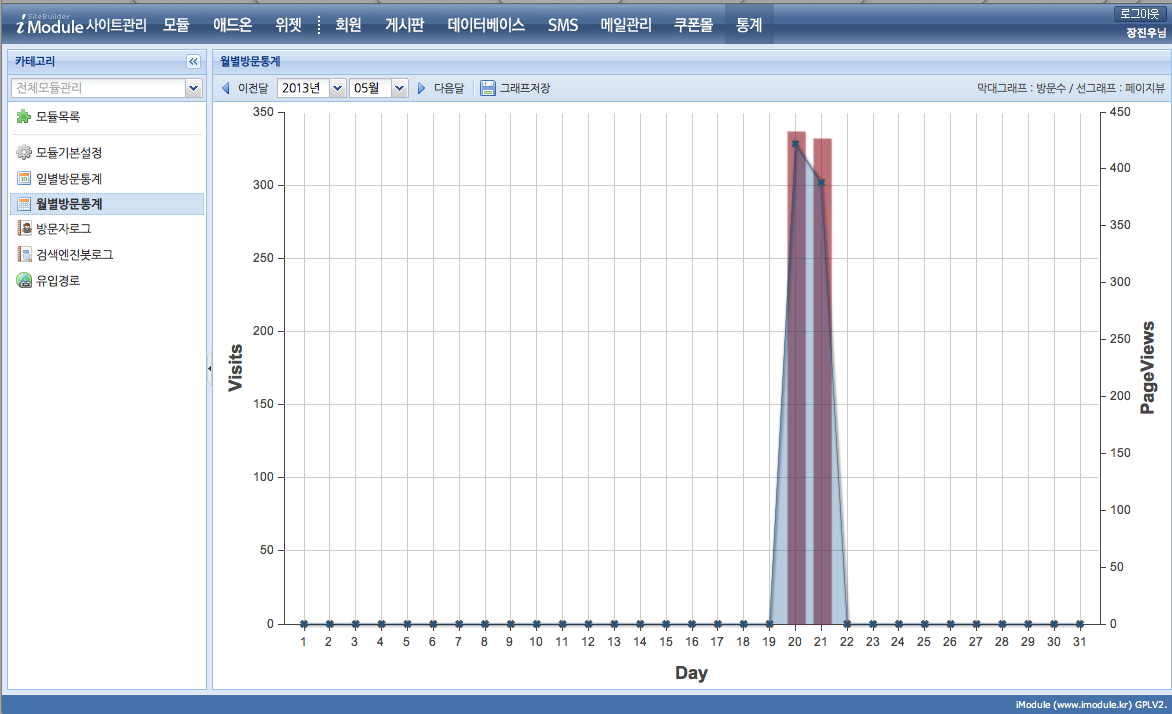The image size is (1172, 714).
Task: Click the 그래프저장 floppy disk icon
Action: (x=488, y=88)
